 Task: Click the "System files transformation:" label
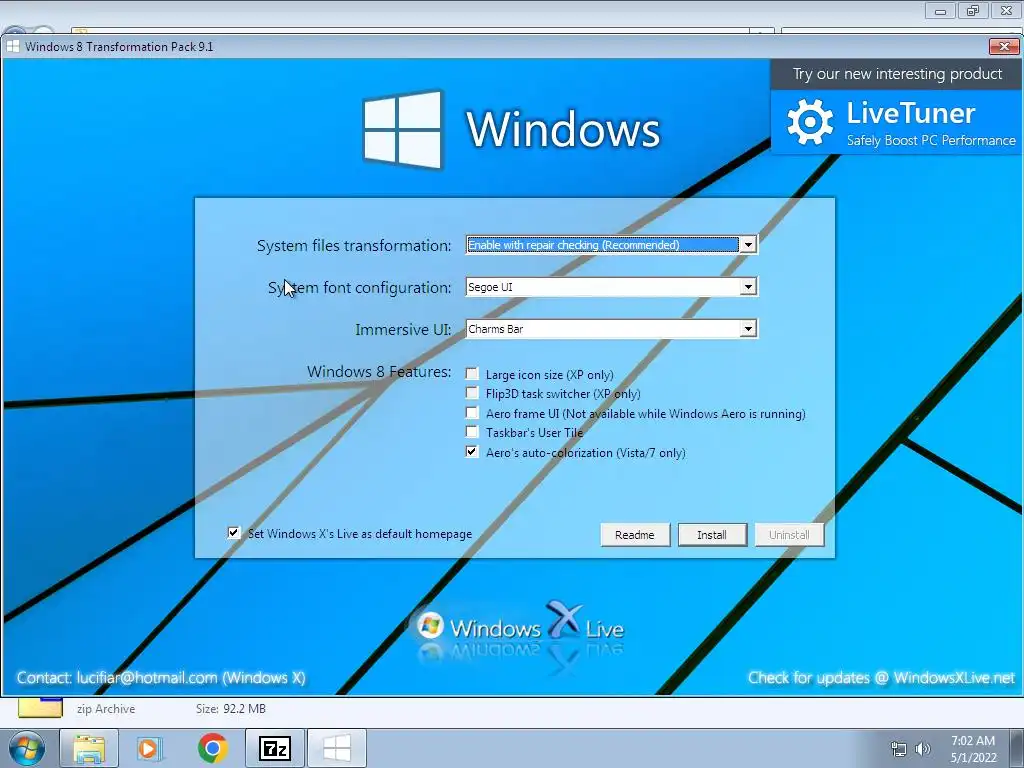353,246
